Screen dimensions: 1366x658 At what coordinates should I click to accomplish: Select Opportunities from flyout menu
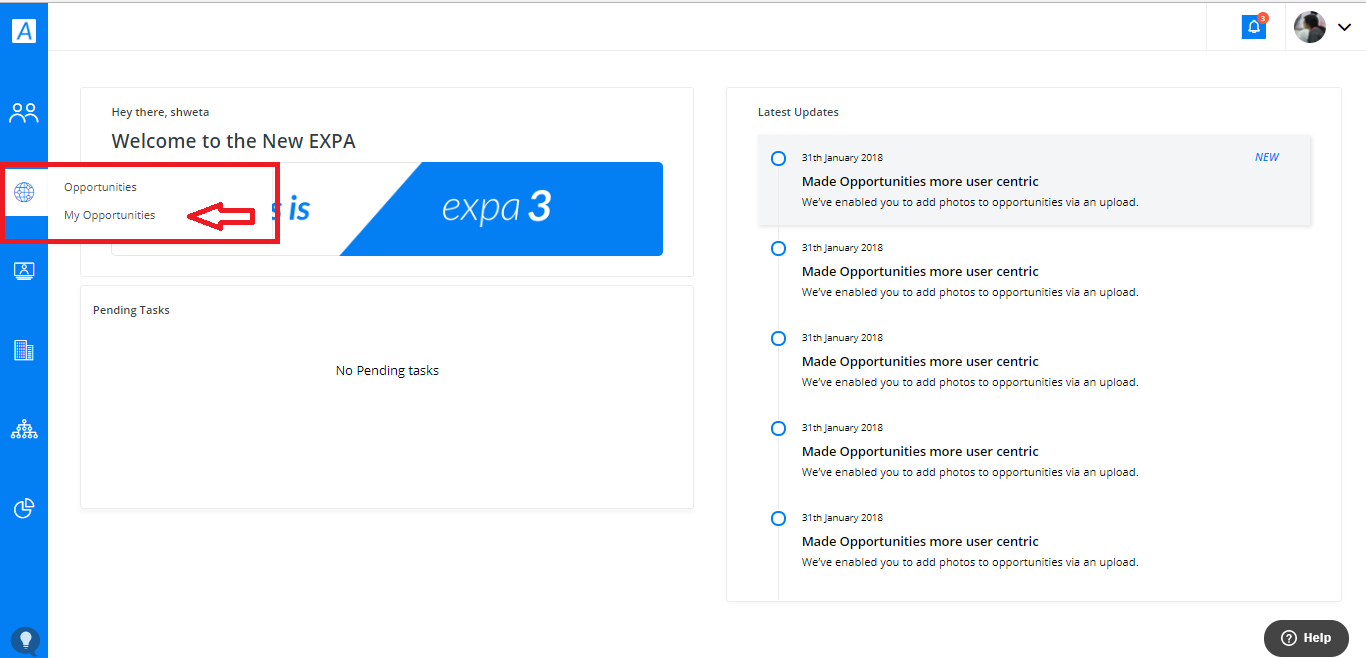click(100, 187)
